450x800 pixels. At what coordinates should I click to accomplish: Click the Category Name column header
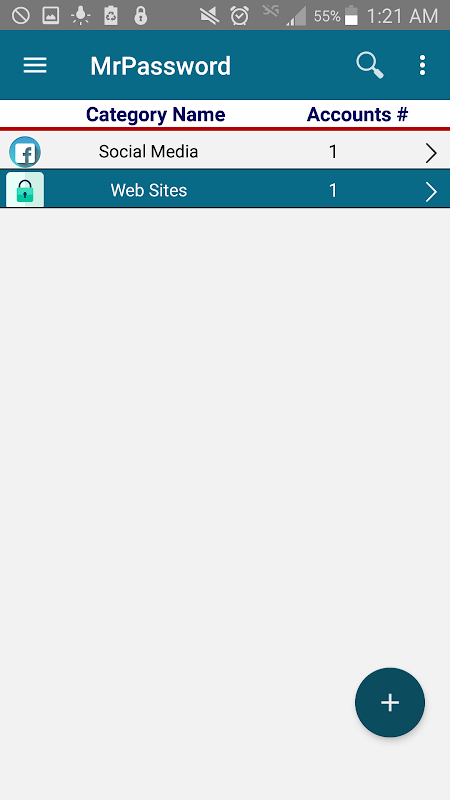click(156, 114)
